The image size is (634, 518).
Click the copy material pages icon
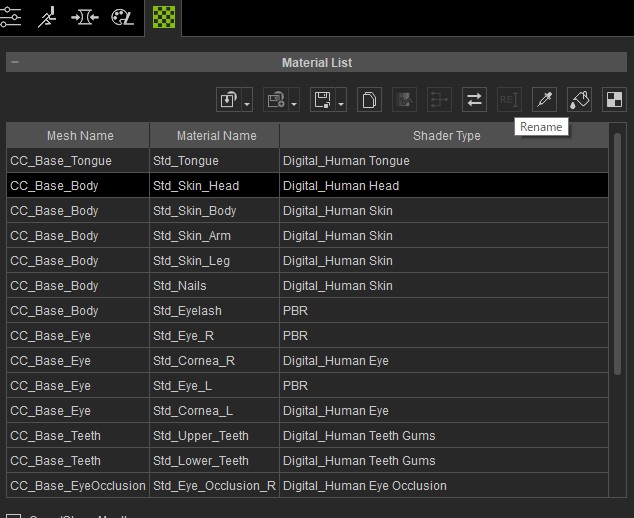pos(369,99)
